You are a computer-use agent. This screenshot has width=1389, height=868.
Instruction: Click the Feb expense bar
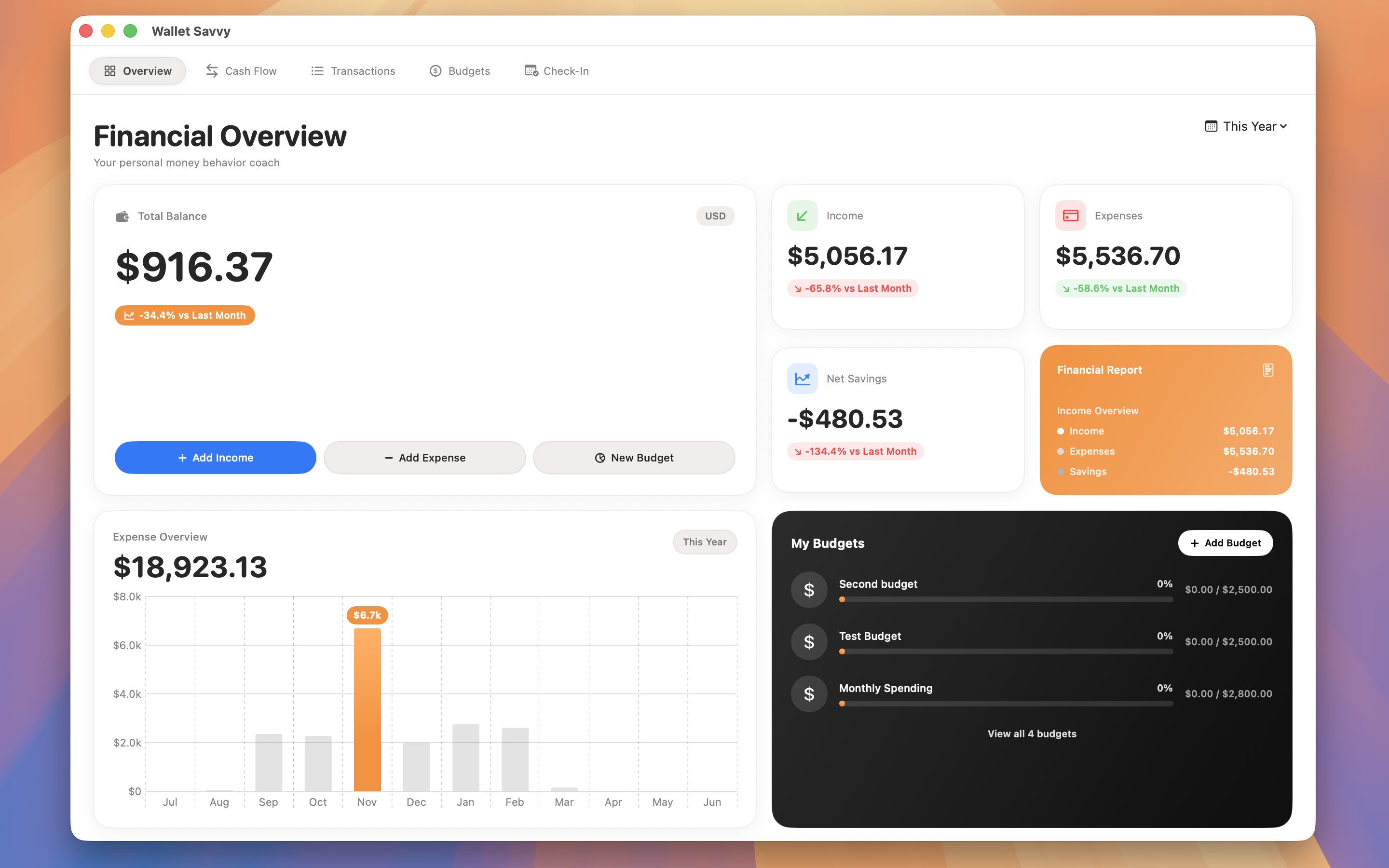(515, 759)
